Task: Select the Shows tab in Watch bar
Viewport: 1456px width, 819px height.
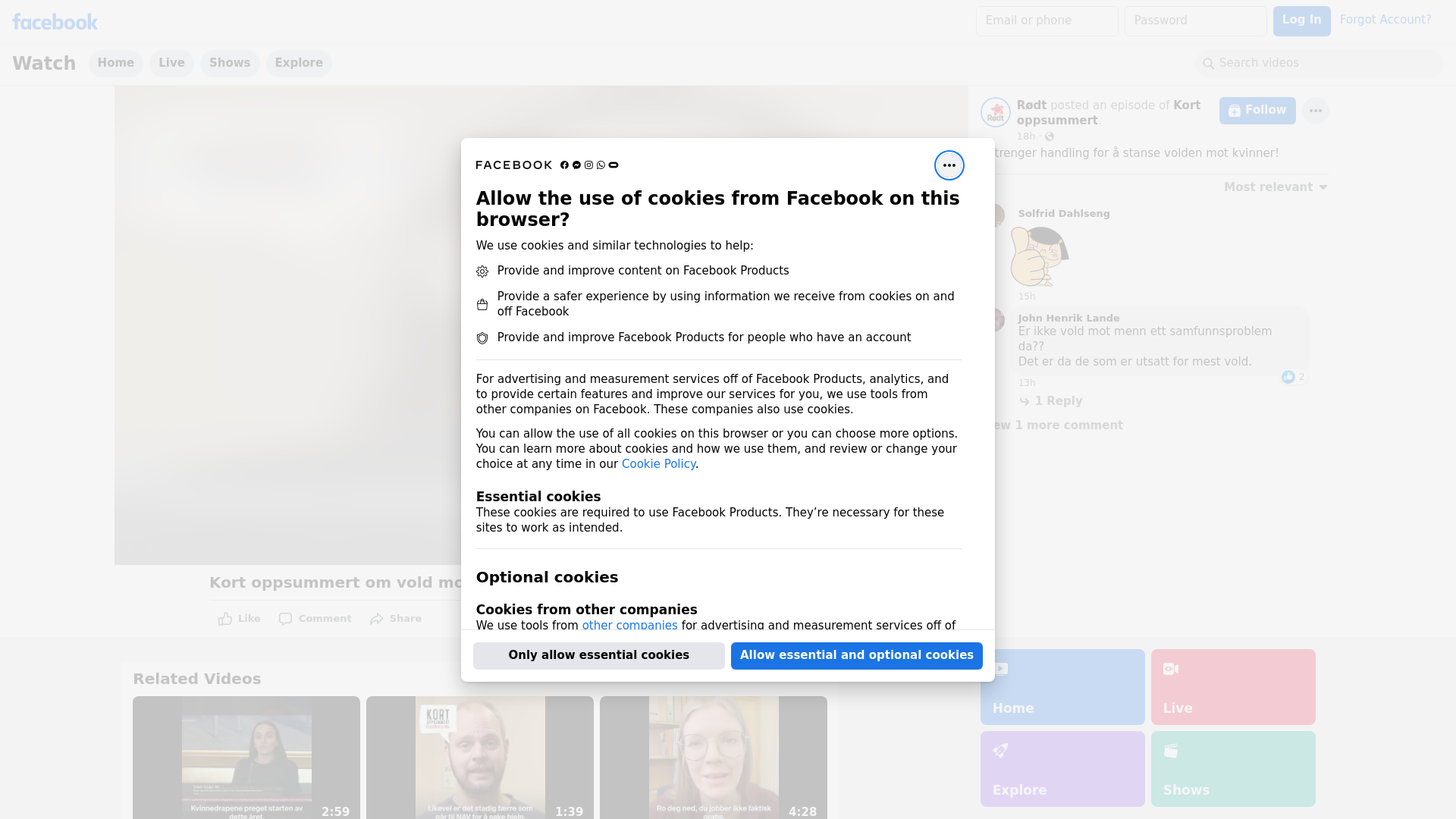Action: pyautogui.click(x=230, y=63)
